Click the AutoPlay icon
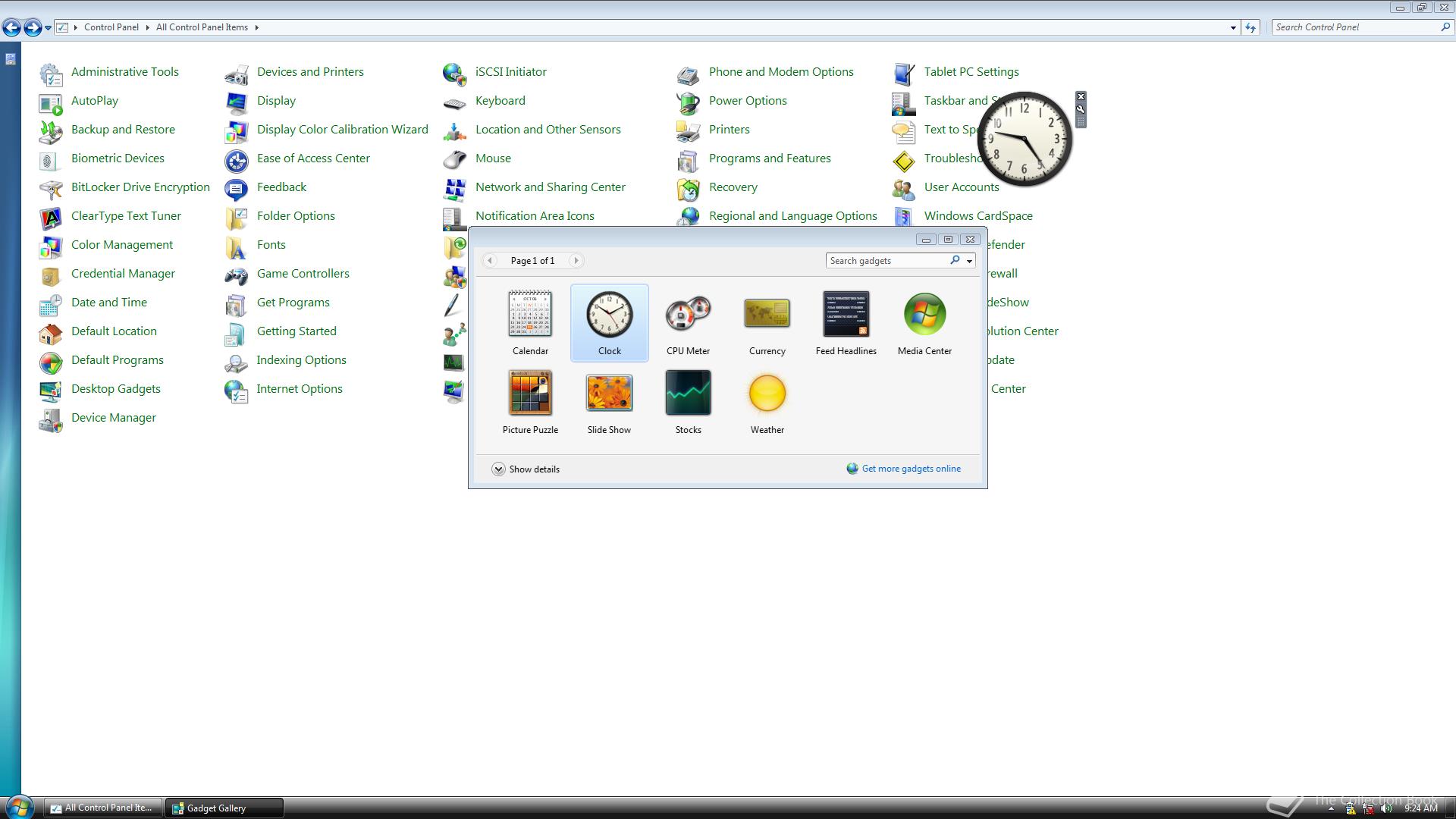This screenshot has width=1456, height=819. pyautogui.click(x=51, y=102)
